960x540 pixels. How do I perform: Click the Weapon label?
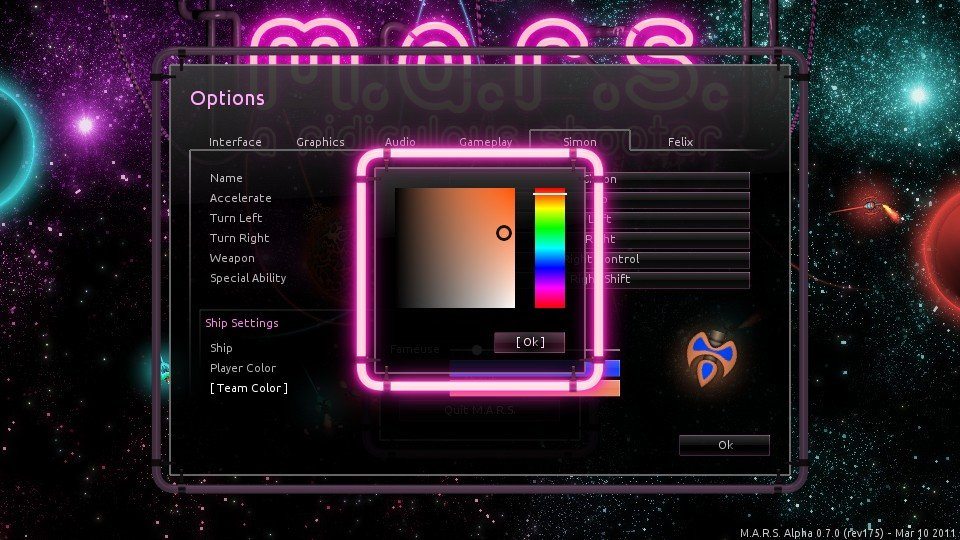pyautogui.click(x=232, y=258)
